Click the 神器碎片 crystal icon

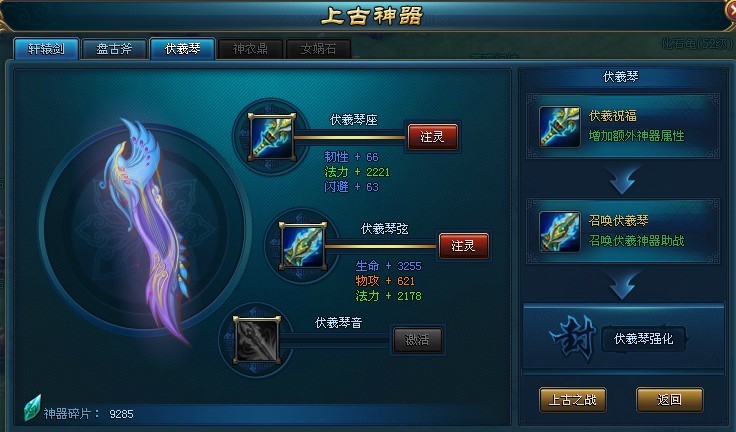click(x=32, y=407)
